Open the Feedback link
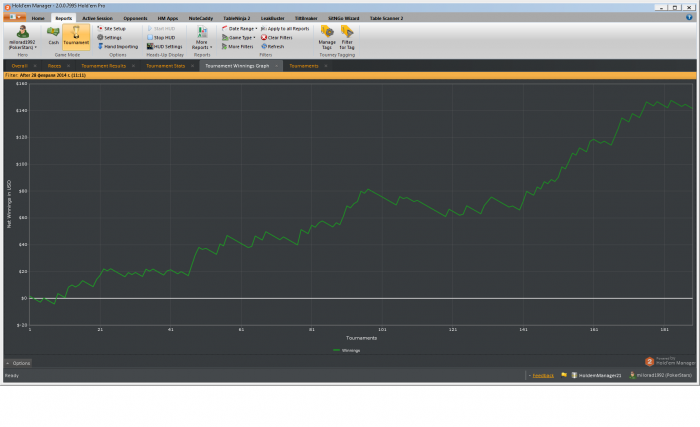This screenshot has height=427, width=700. [543, 376]
